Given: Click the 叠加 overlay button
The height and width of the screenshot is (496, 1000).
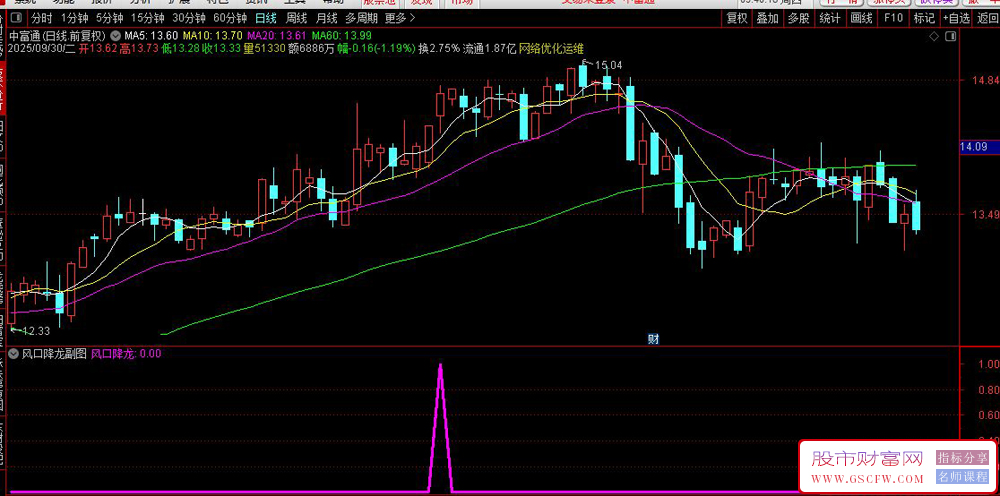Looking at the screenshot, I should pos(767,18).
